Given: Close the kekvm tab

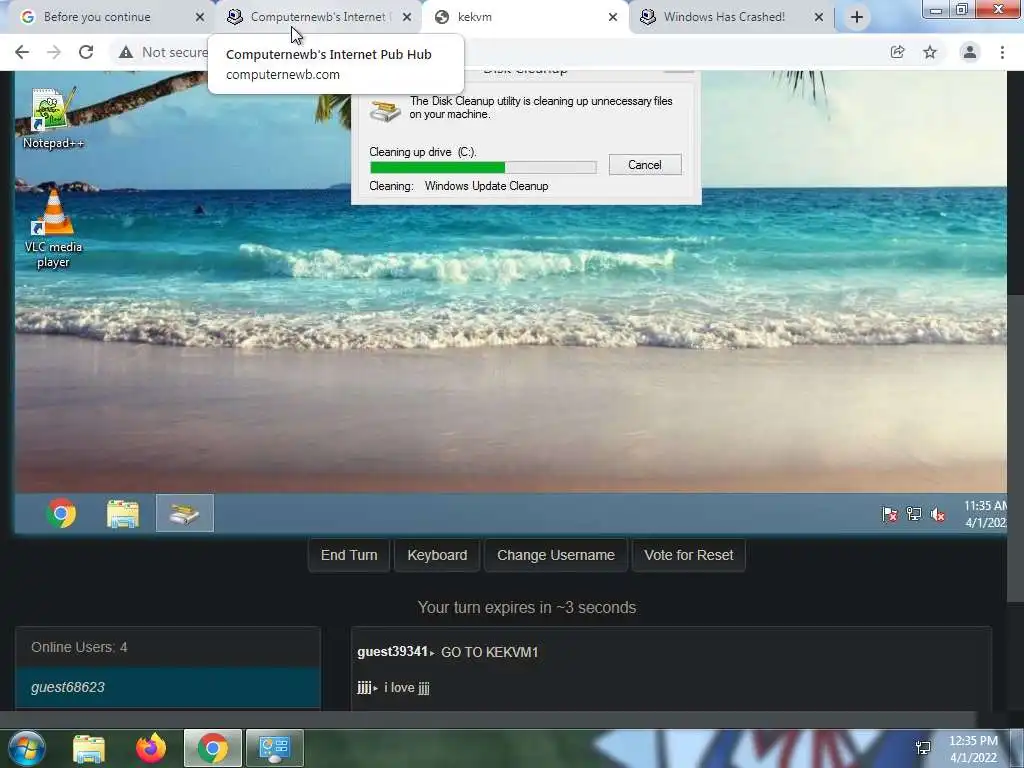Looking at the screenshot, I should [x=613, y=17].
